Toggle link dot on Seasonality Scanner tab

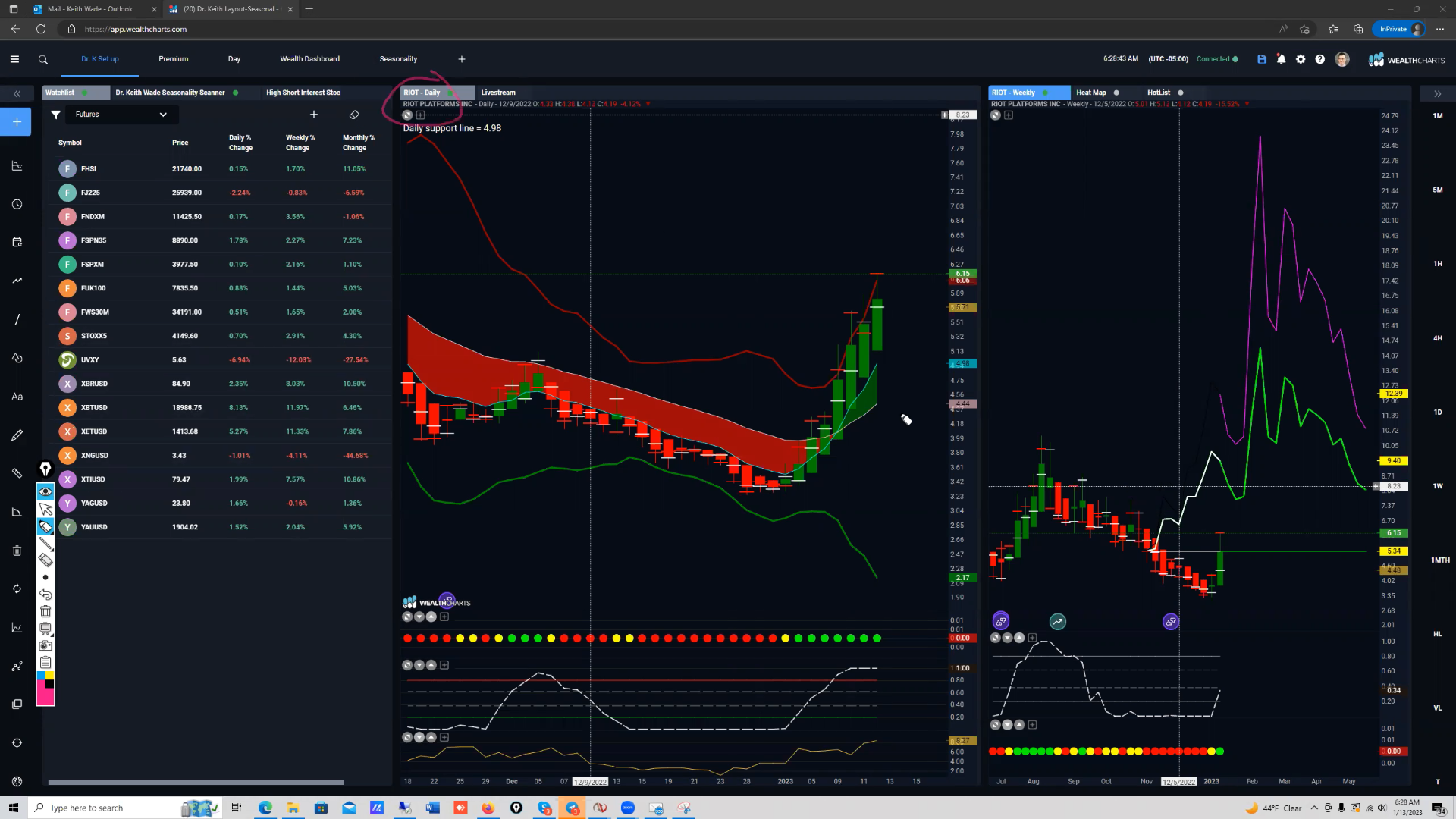236,93
